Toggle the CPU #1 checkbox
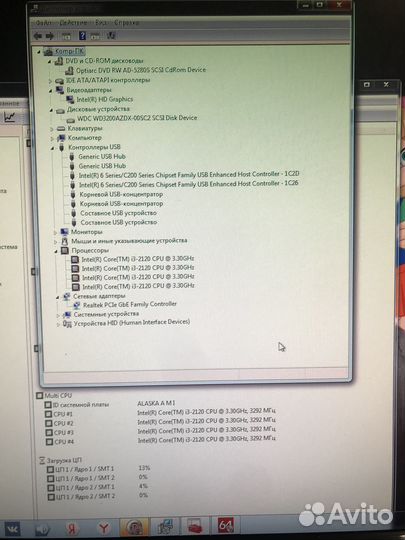Screen dimensions: 405x540 (x=48, y=414)
